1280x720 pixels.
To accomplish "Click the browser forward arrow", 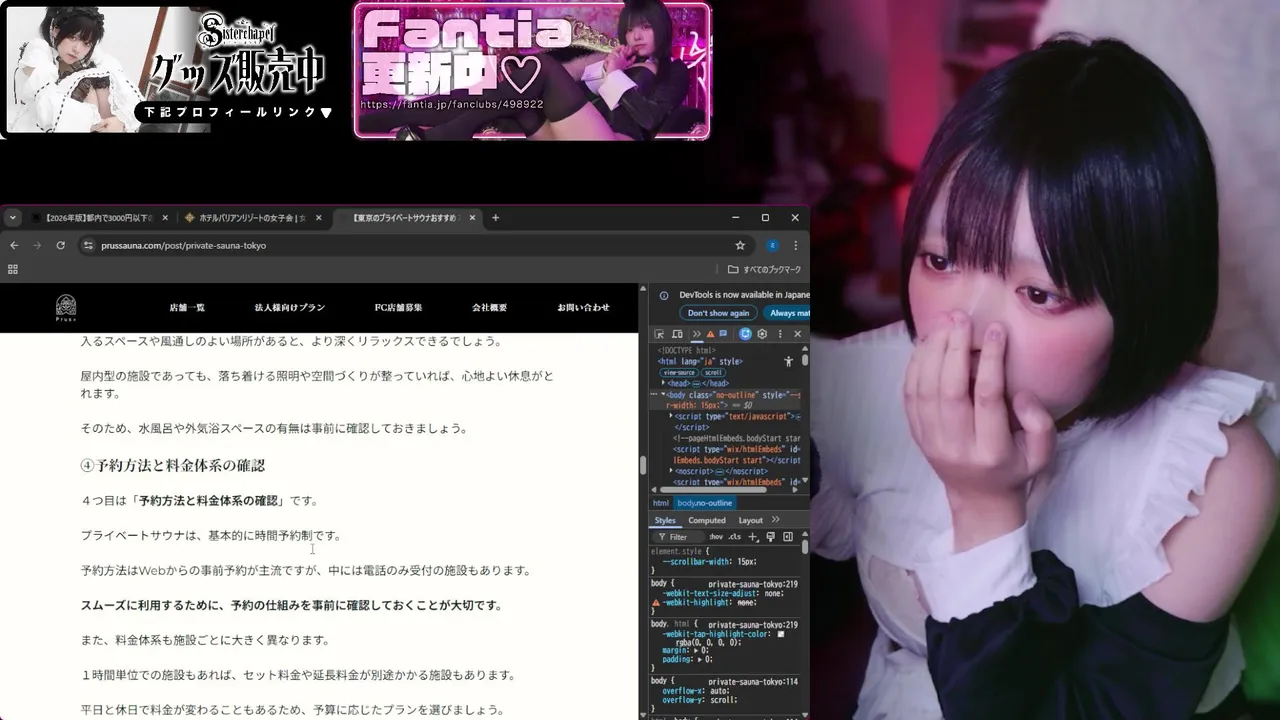I will click(37, 245).
